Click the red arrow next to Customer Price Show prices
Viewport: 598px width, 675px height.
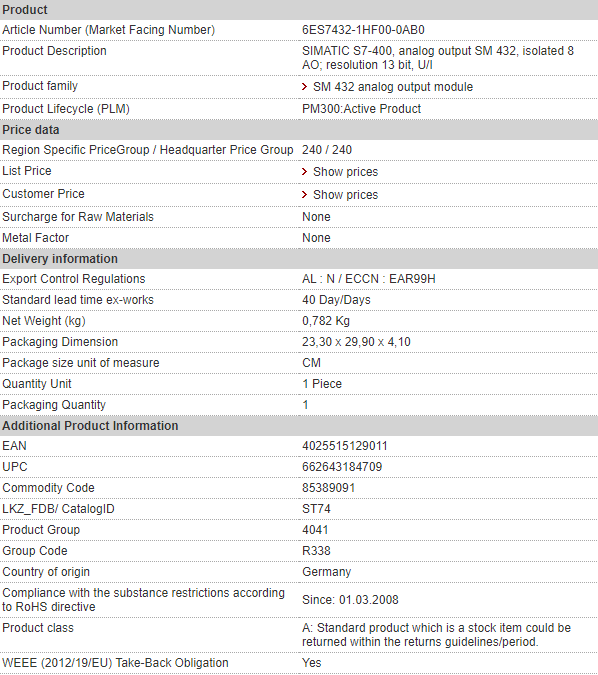coord(304,195)
